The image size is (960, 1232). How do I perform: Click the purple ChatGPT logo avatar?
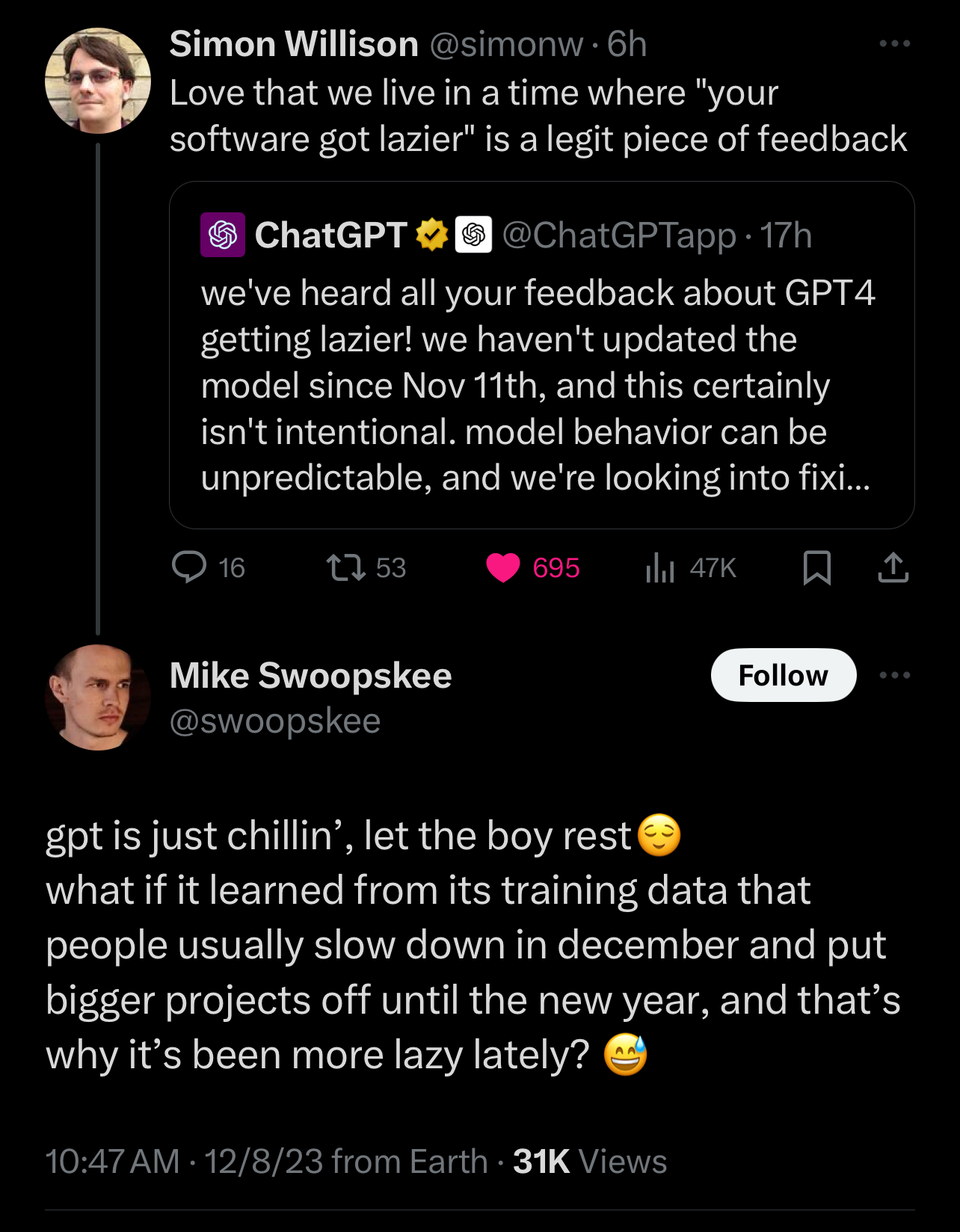(x=223, y=235)
